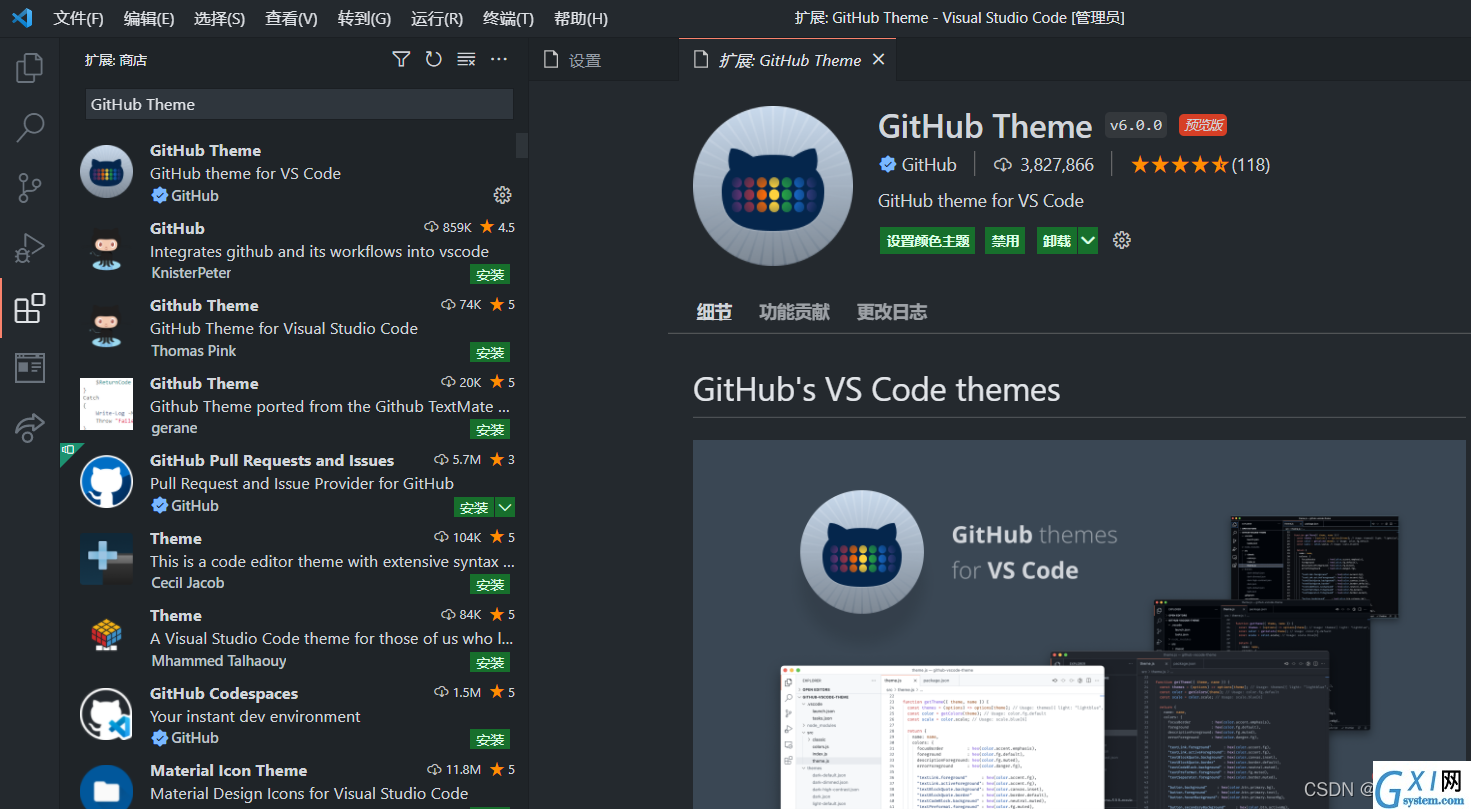The height and width of the screenshot is (809, 1471).
Task: Open the 编辑(E) menu
Action: click(149, 18)
